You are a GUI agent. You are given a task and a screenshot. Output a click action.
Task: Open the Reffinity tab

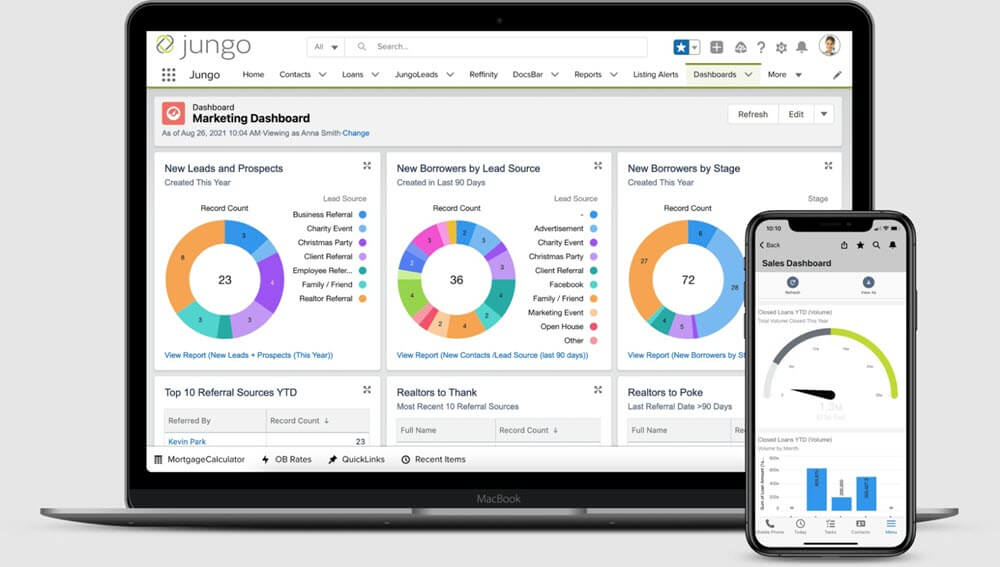[x=483, y=75]
